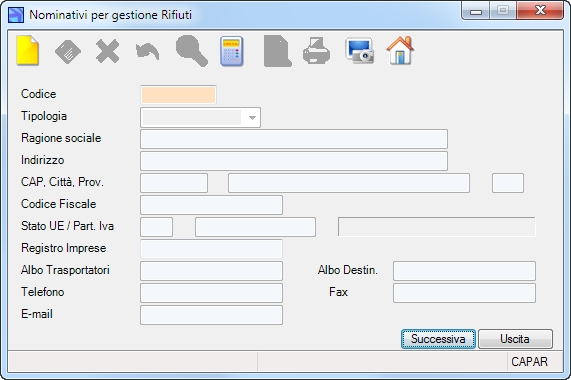Click the Uscita button

515,339
